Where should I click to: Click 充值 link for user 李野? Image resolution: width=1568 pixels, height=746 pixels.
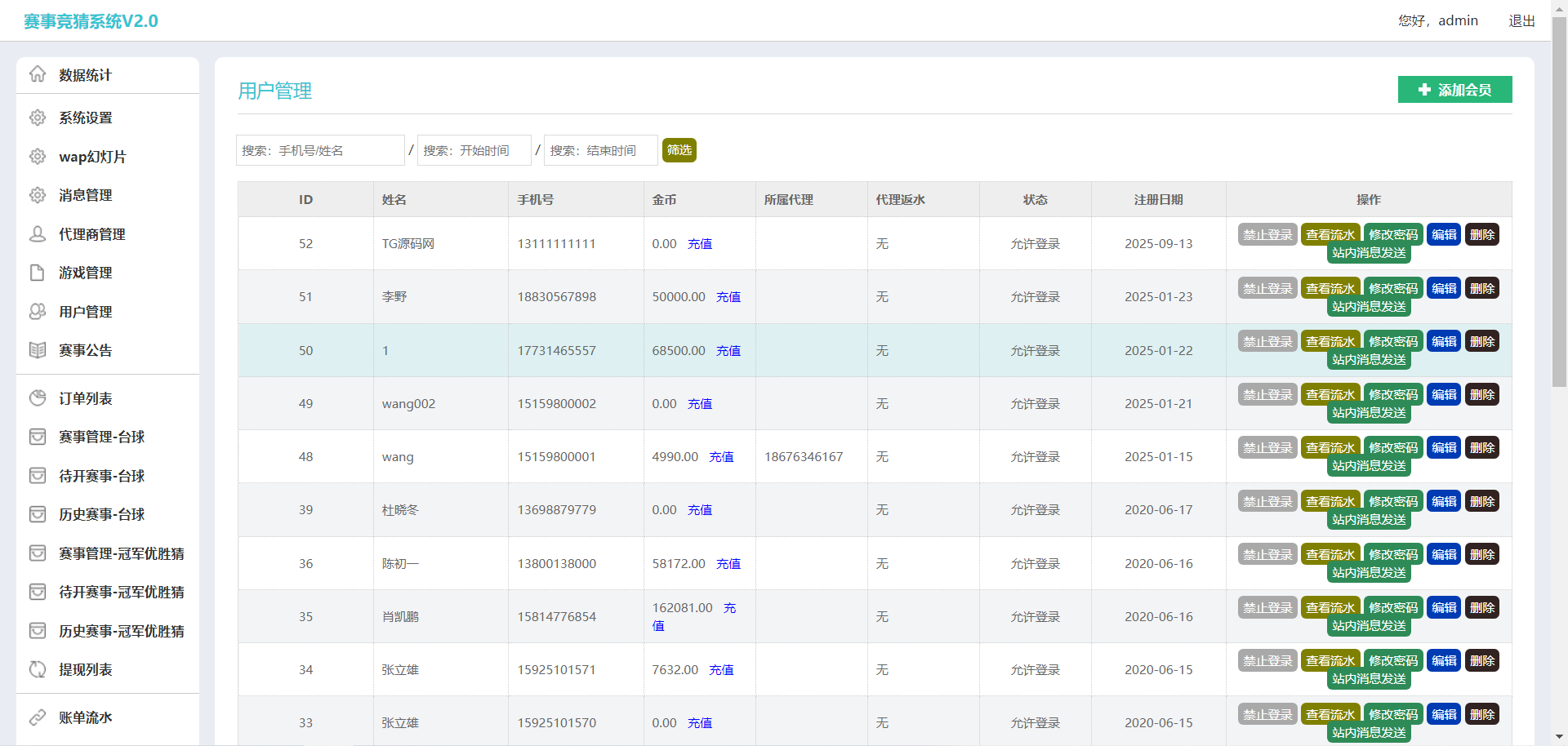[x=728, y=297]
